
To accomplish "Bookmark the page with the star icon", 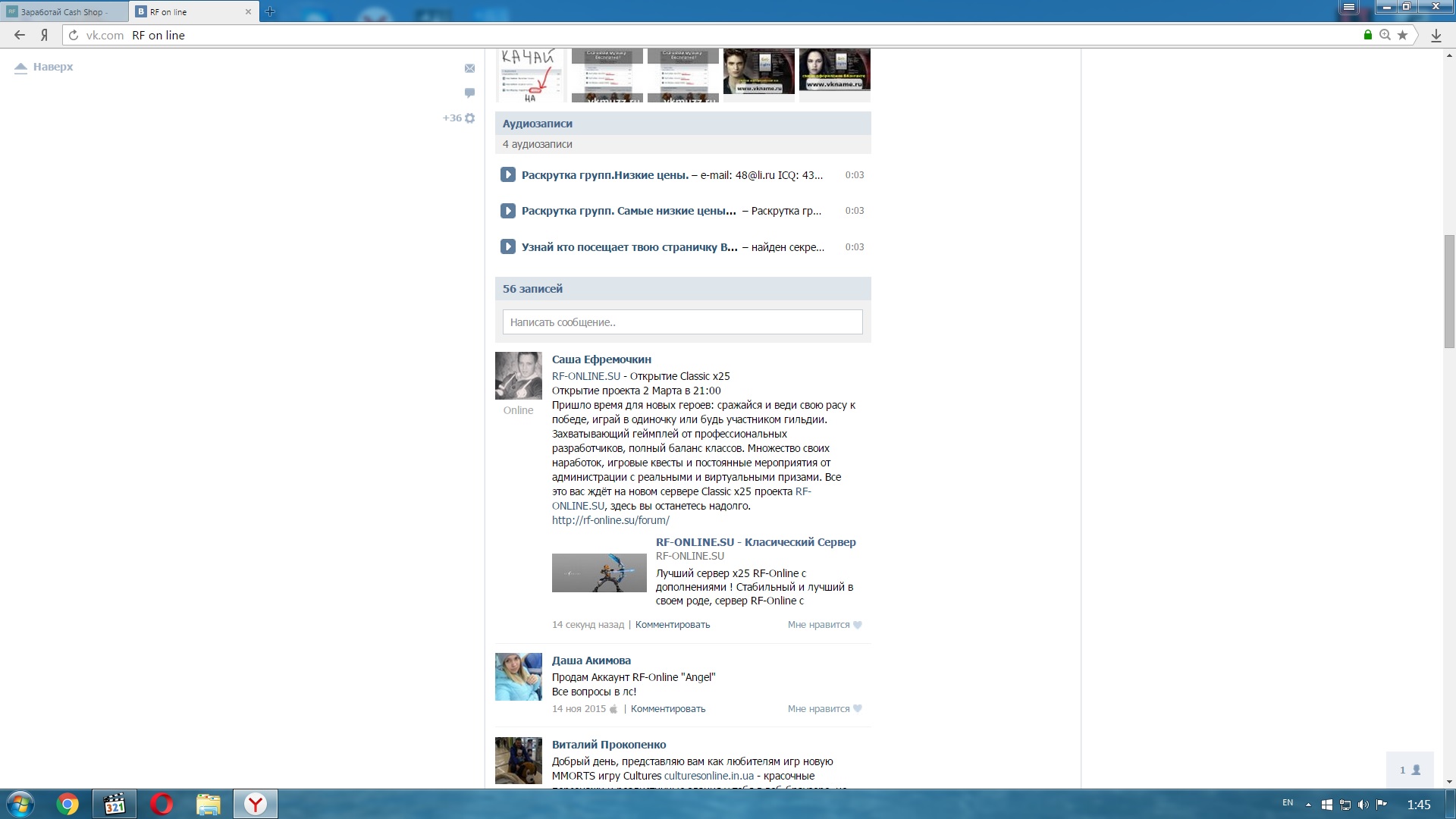I will click(x=1402, y=35).
